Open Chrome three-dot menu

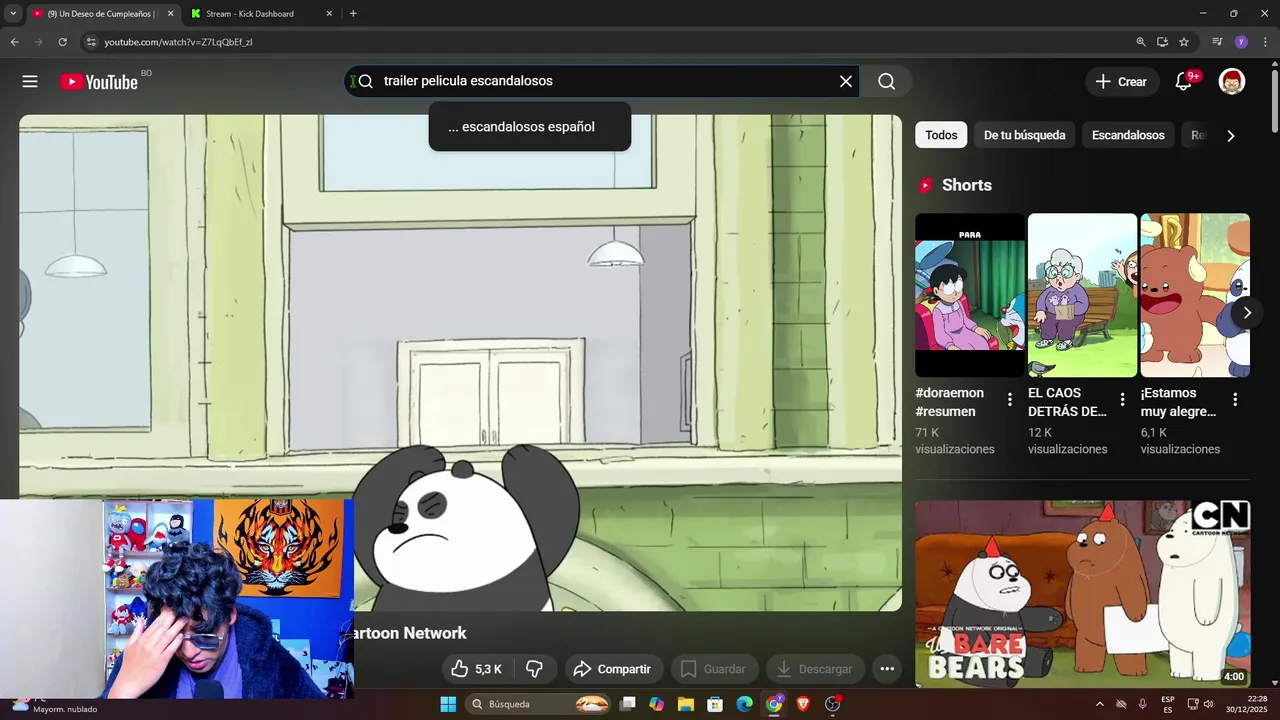1265,42
